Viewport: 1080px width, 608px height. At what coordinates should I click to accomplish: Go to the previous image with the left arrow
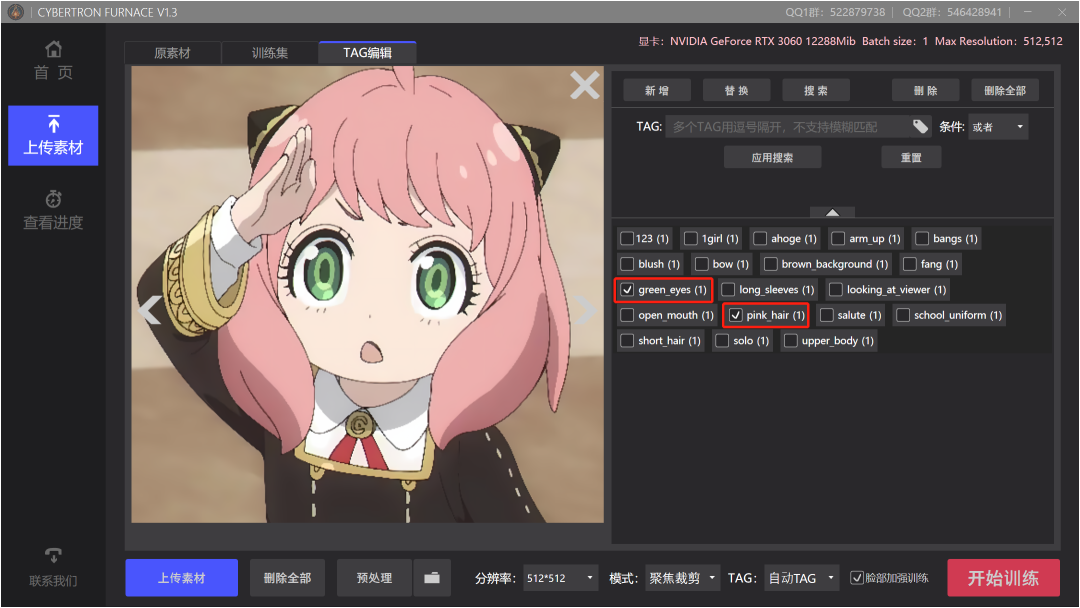click(x=149, y=309)
